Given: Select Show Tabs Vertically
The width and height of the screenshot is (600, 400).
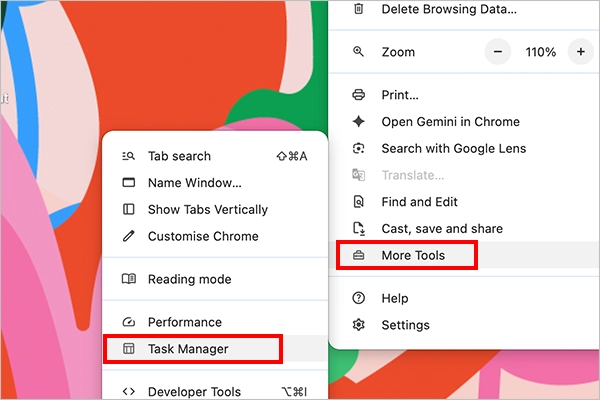Looking at the screenshot, I should (215, 209).
